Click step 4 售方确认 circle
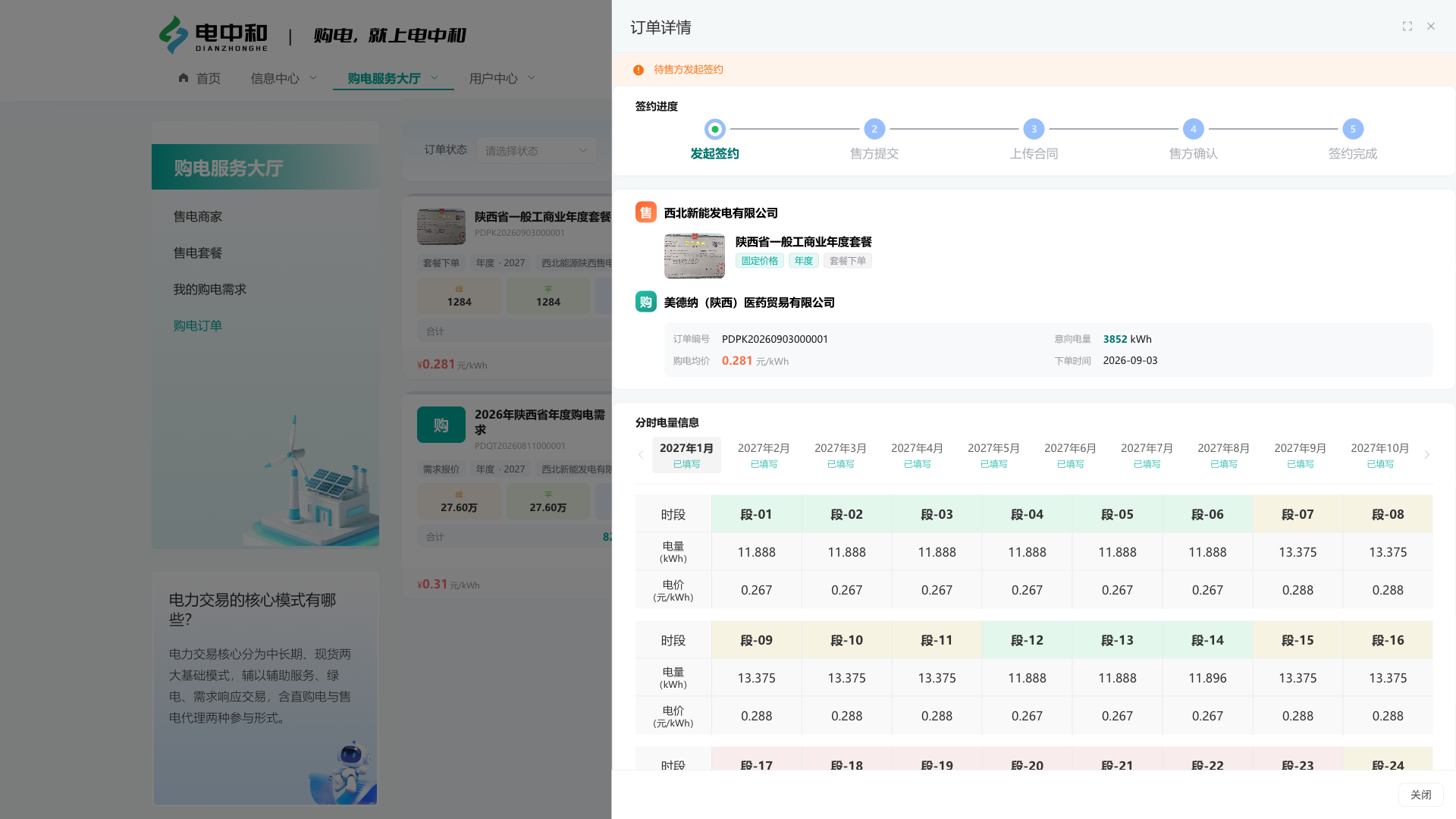 click(1194, 129)
